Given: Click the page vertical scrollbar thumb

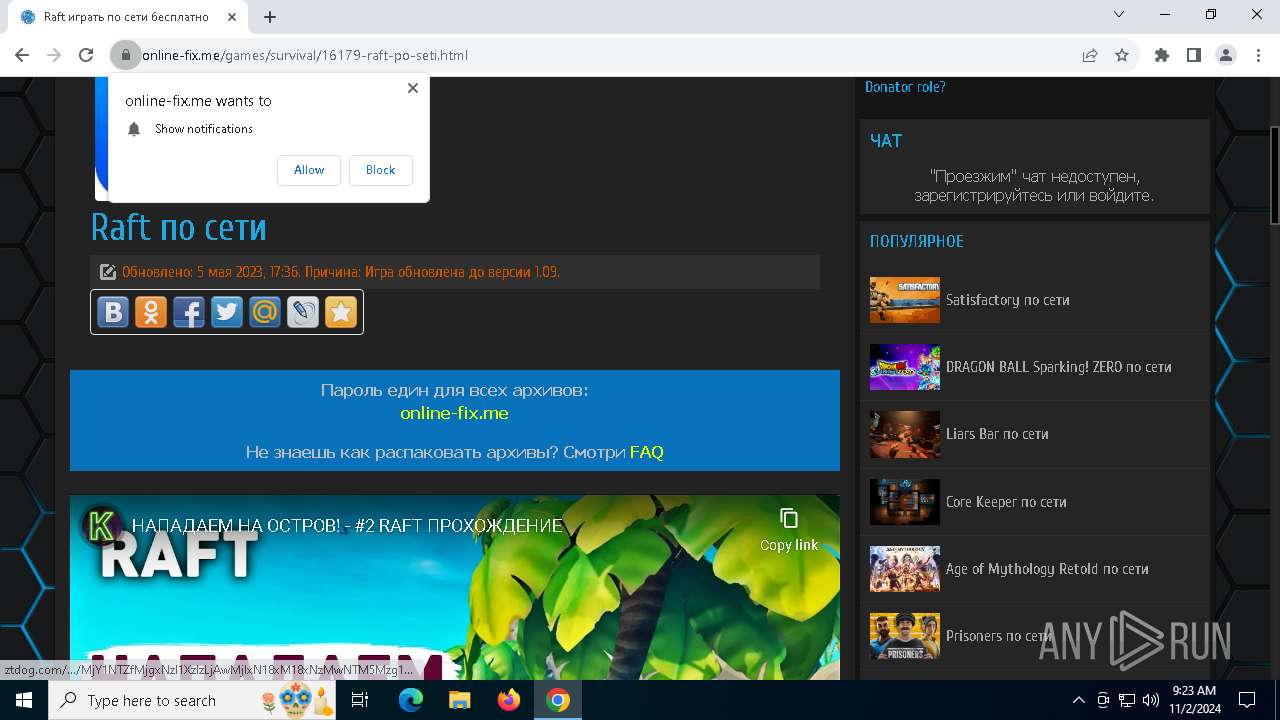Looking at the screenshot, I should pos(1275,176).
